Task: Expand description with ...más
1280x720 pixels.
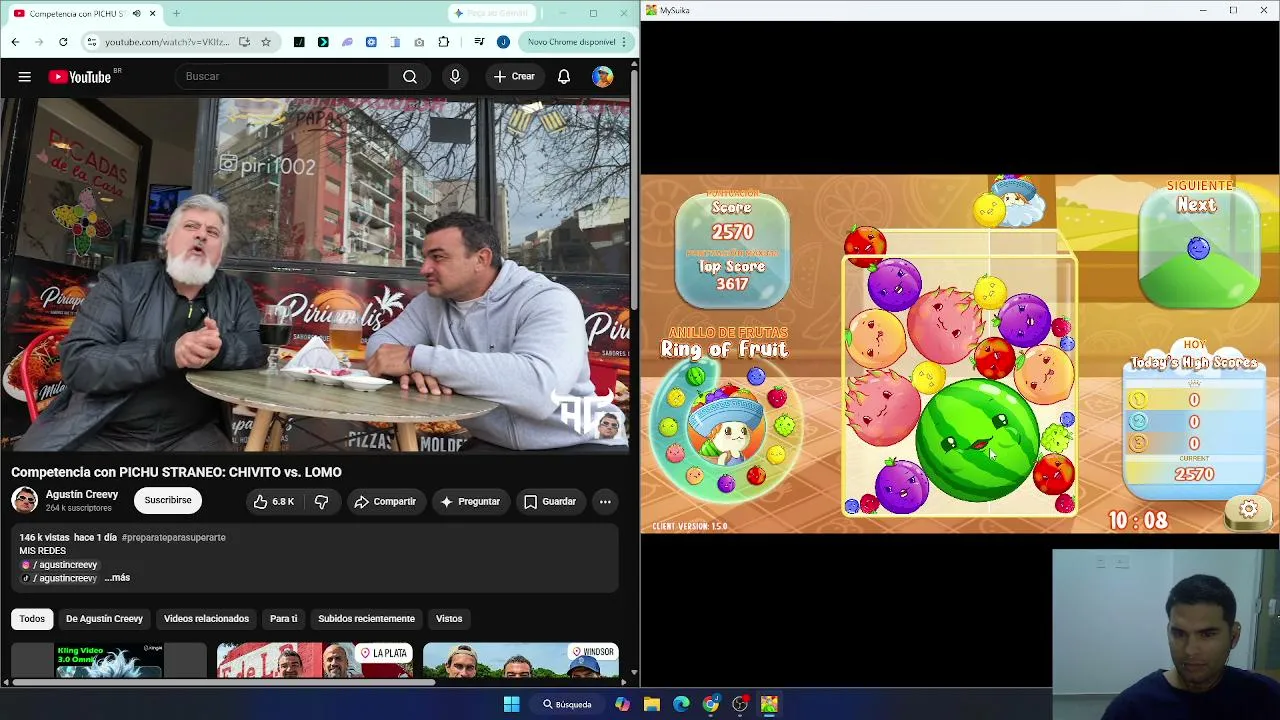Action: point(117,578)
